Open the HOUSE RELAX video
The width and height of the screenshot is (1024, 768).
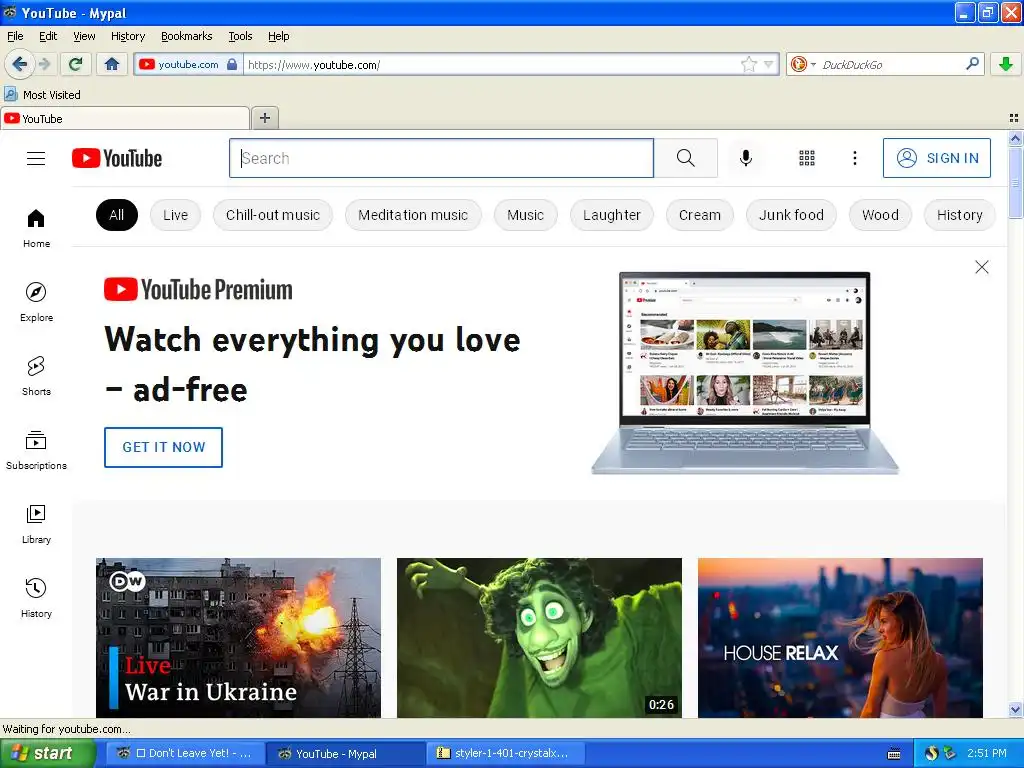click(x=840, y=638)
